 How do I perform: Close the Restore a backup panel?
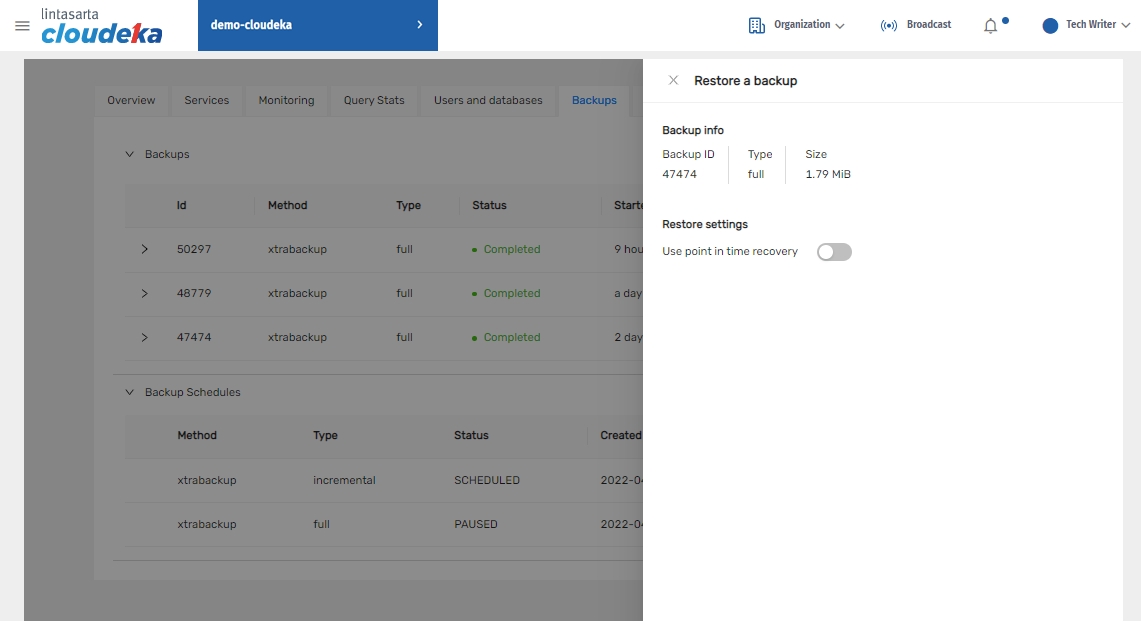tap(673, 80)
